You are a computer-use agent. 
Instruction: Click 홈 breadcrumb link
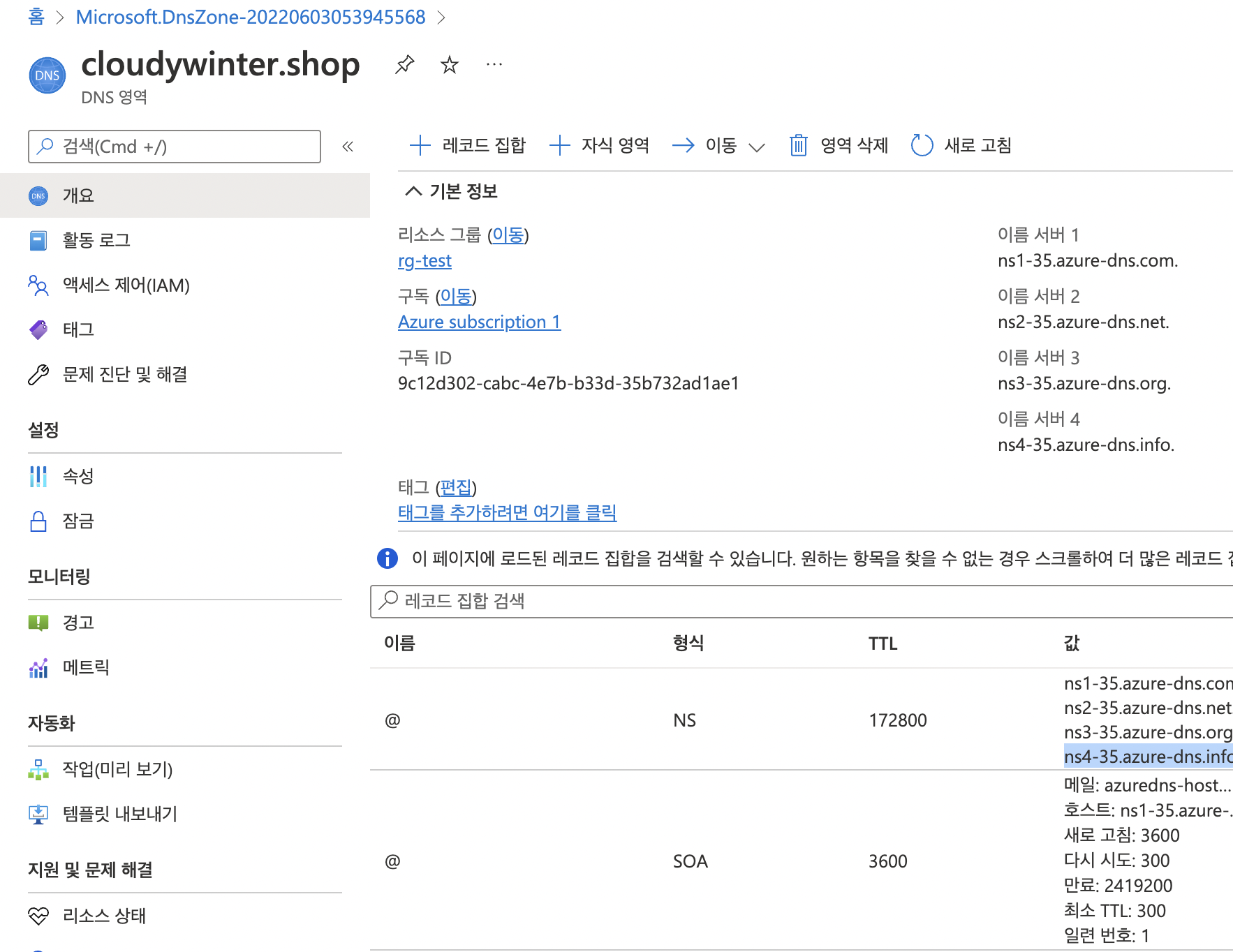click(x=36, y=17)
